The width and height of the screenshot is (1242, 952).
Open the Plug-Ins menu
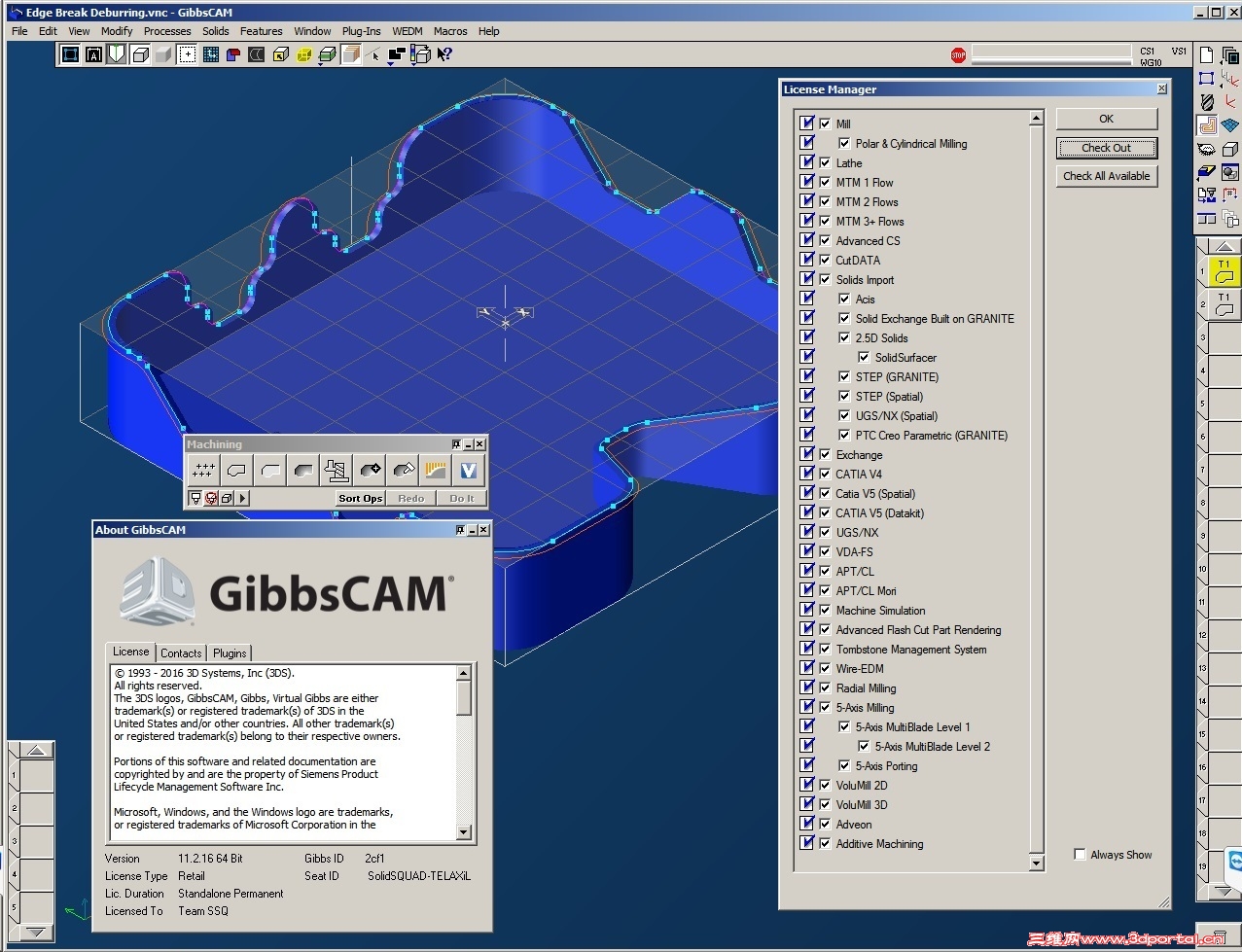(361, 31)
